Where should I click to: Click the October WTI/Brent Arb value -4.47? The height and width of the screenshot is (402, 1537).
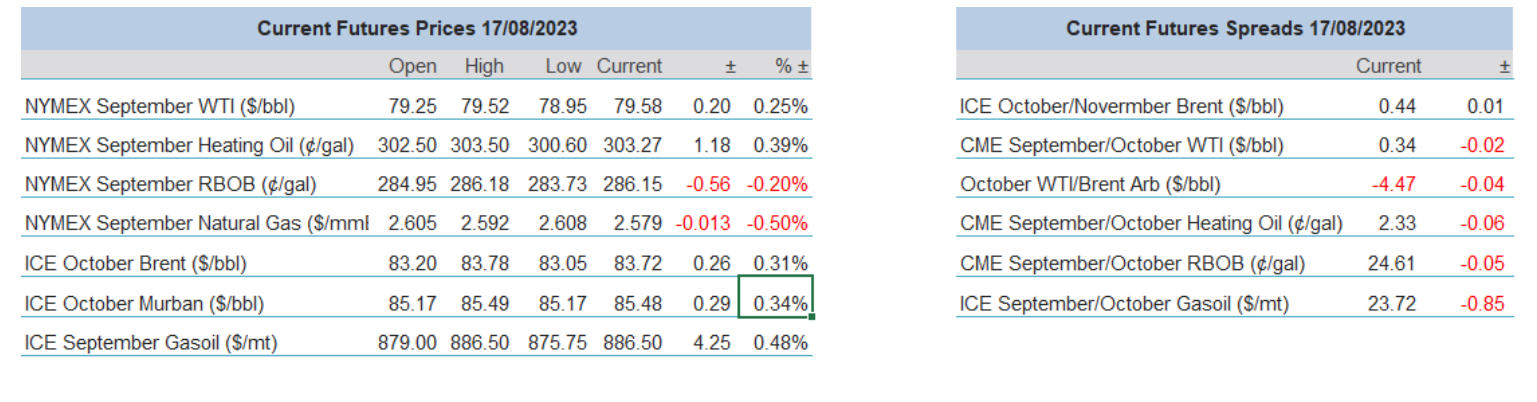point(1391,185)
